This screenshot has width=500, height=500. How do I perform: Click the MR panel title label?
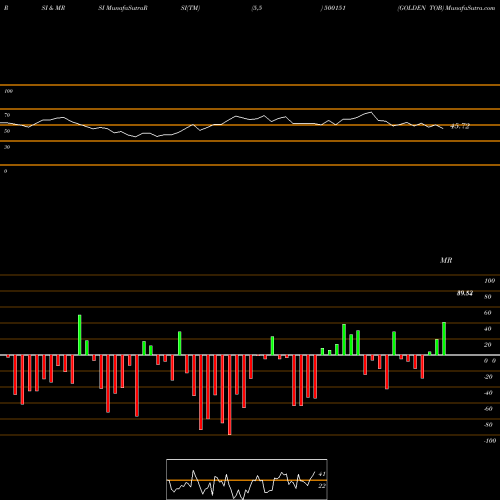446,260
